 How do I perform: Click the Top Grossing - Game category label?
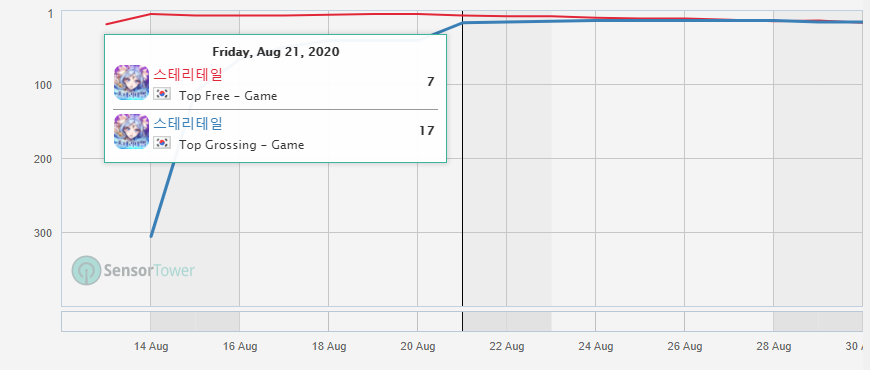tap(241, 145)
